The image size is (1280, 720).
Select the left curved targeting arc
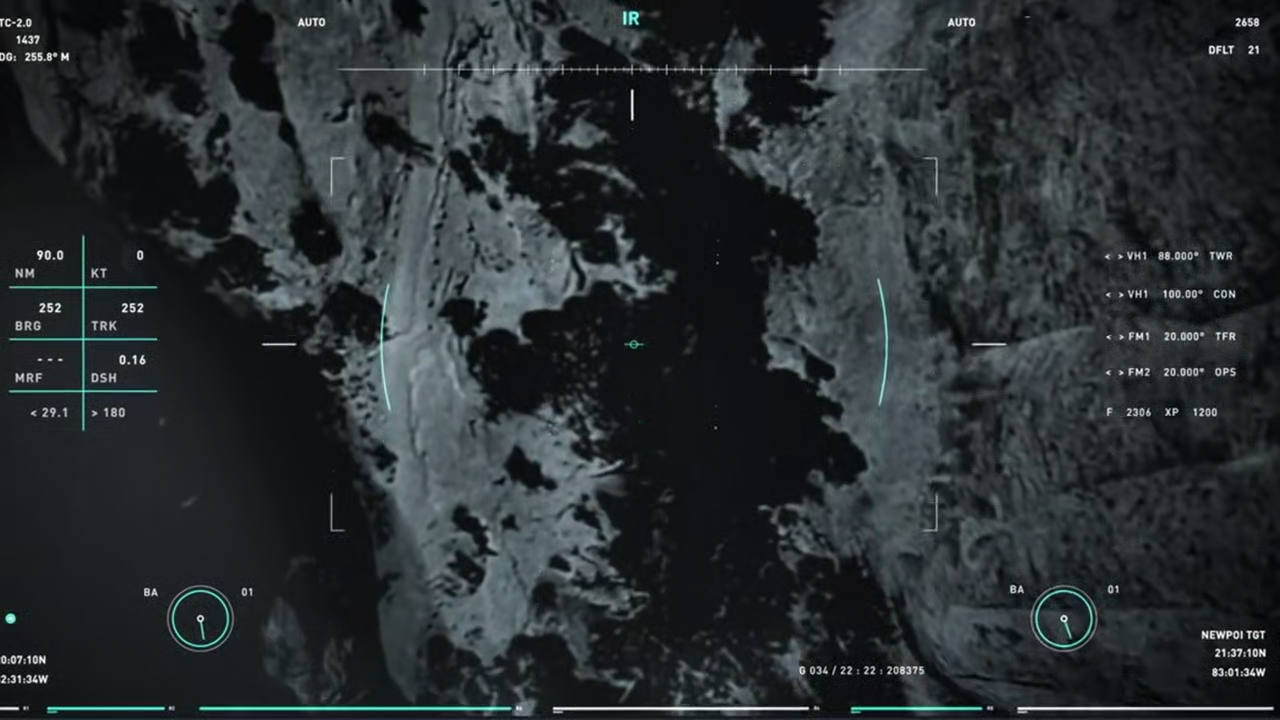click(385, 346)
